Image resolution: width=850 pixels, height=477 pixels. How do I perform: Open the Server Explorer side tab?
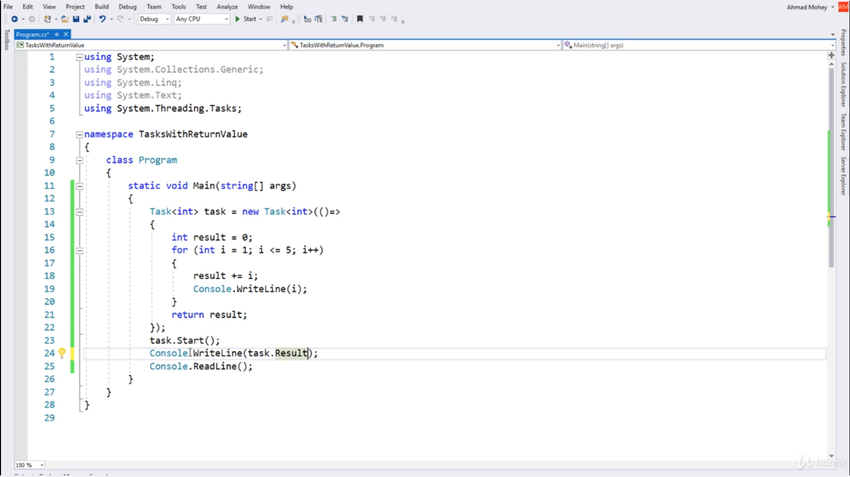coord(843,176)
